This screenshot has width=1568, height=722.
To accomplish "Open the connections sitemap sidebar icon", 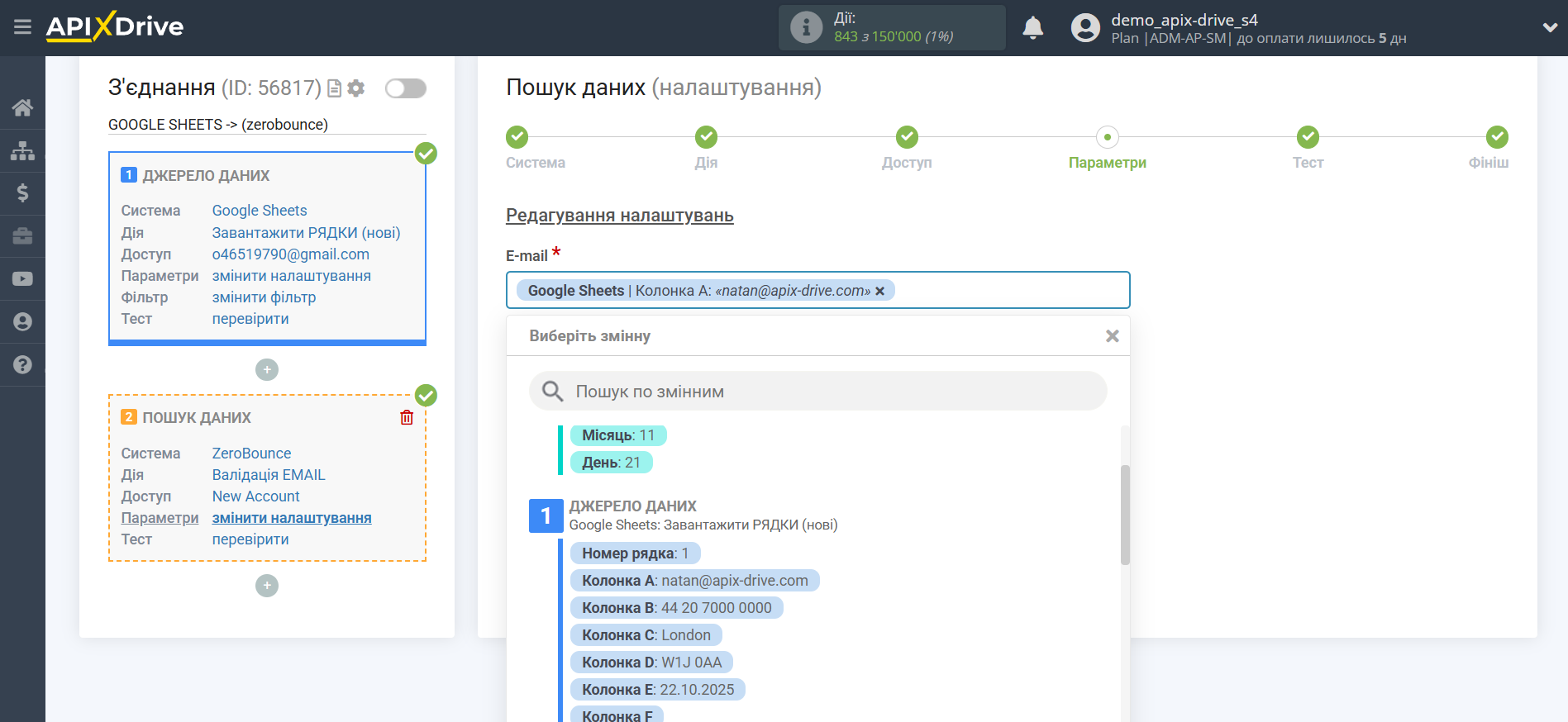I will coord(22,150).
